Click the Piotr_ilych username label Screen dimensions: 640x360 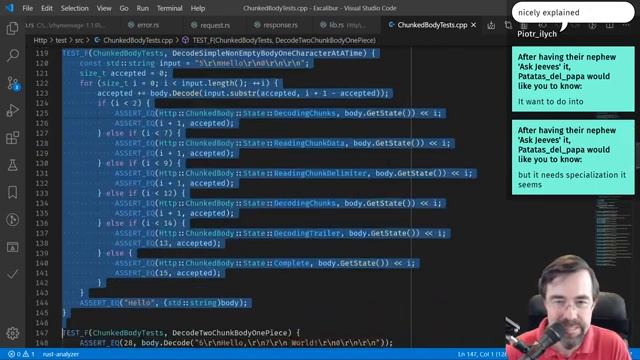point(537,34)
